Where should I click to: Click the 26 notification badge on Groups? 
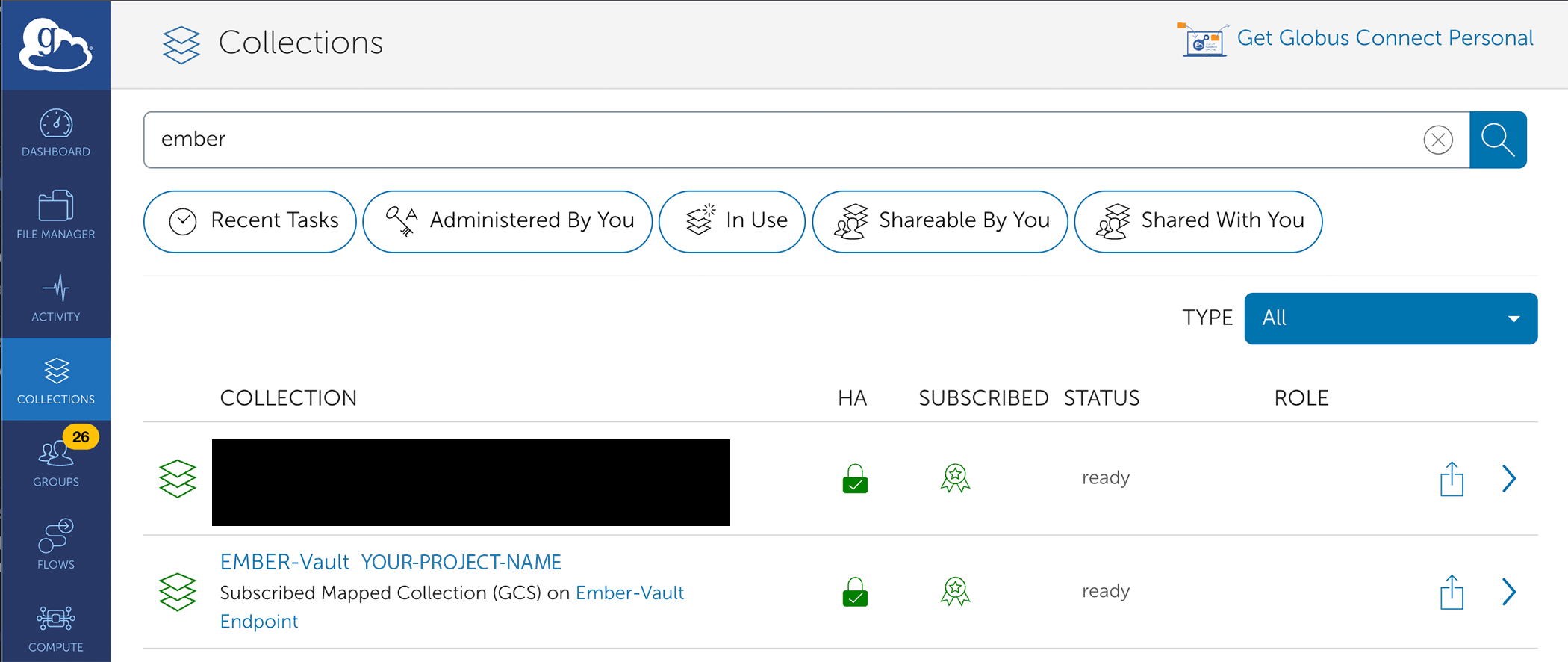pos(81,437)
